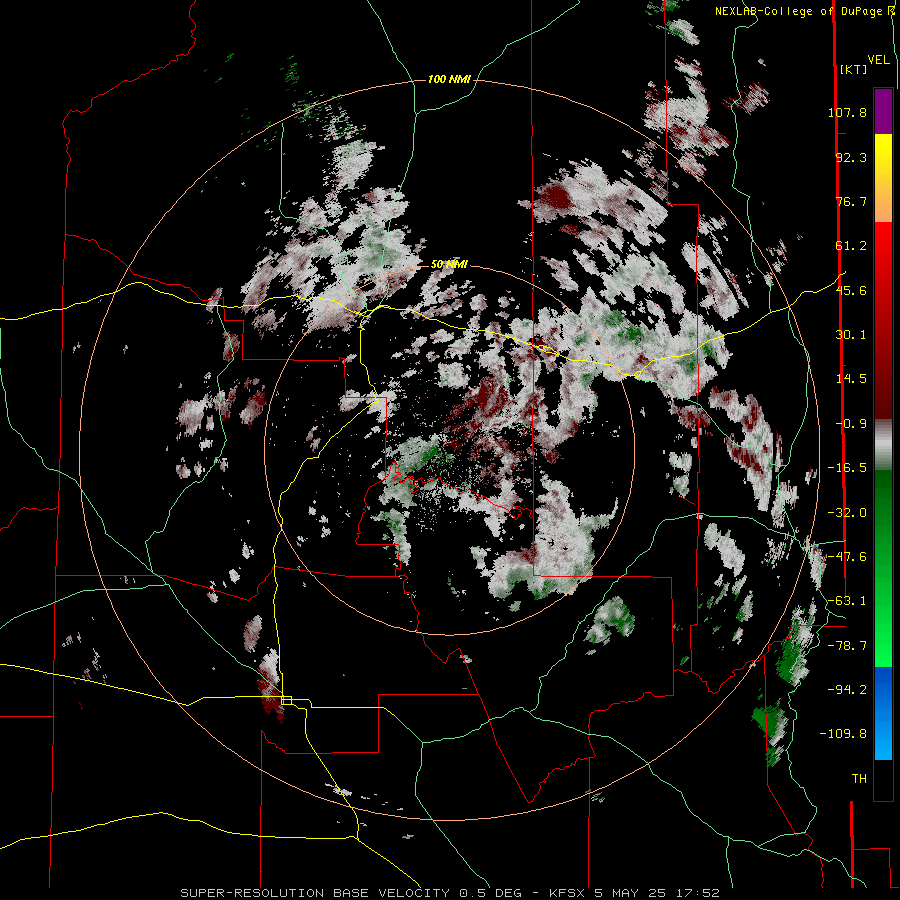Click the -63.1 legend value
The width and height of the screenshot is (900, 900).
coord(847,601)
